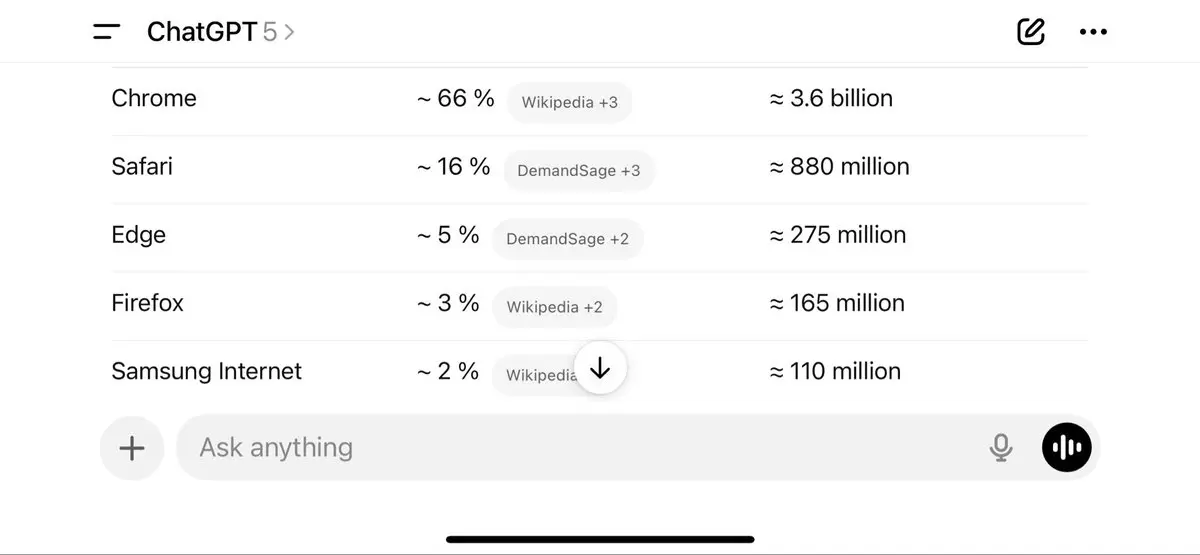Start voice mode with waveform button

pyautogui.click(x=1067, y=448)
